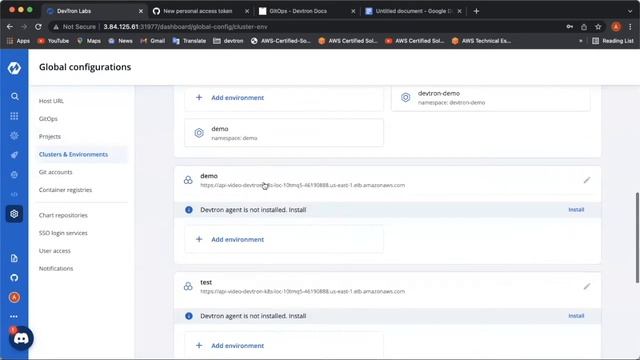Viewport: 640px width, 360px height.
Task: Open Apps bookmark shortcut
Action: pos(18,41)
